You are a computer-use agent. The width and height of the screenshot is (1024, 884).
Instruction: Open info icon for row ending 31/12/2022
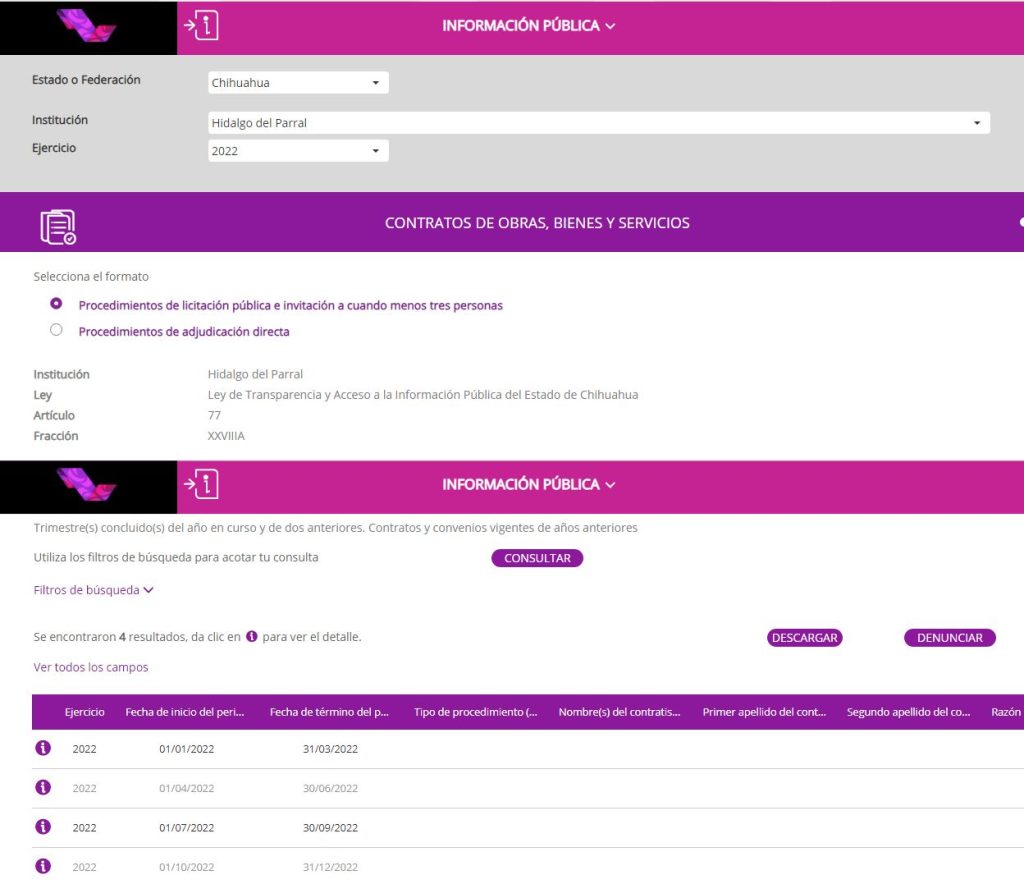43,866
